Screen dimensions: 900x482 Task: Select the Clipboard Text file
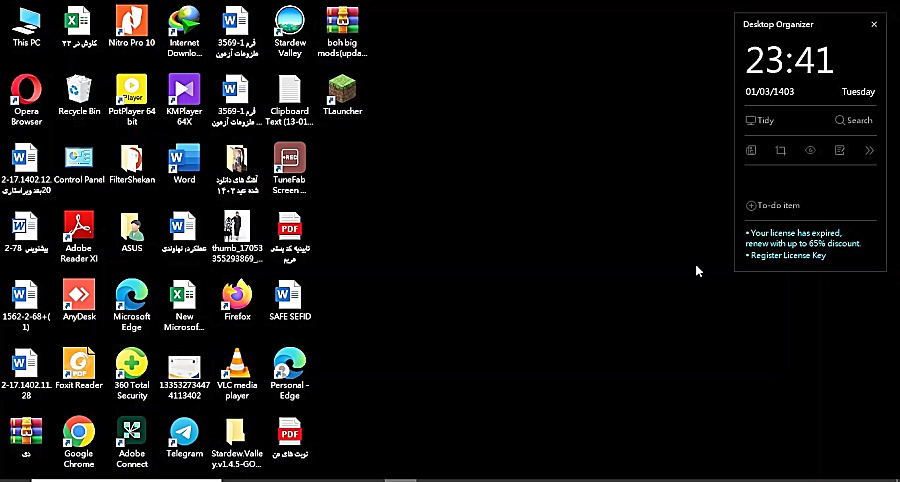point(290,100)
